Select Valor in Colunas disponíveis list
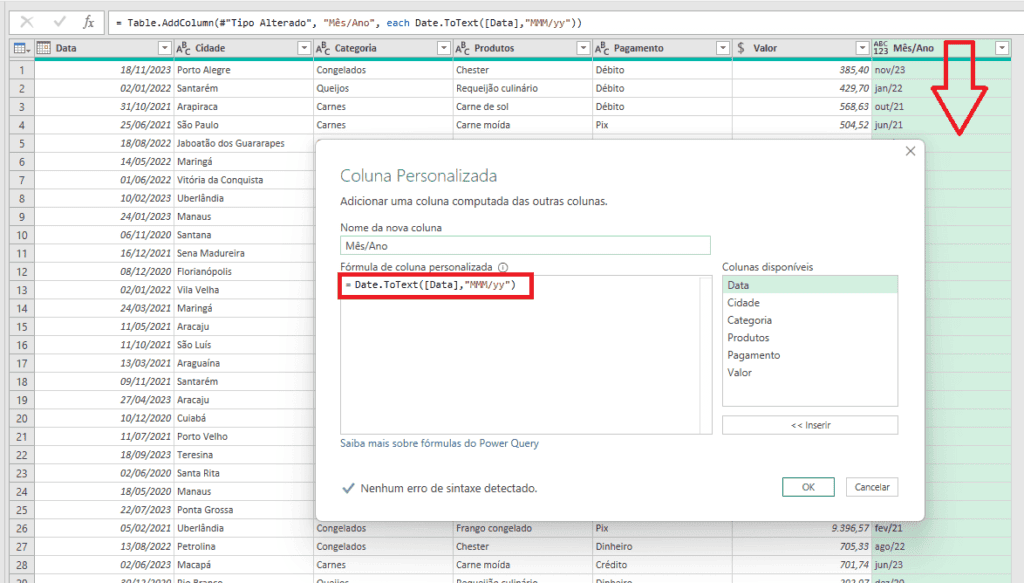This screenshot has height=583, width=1024. (810, 373)
